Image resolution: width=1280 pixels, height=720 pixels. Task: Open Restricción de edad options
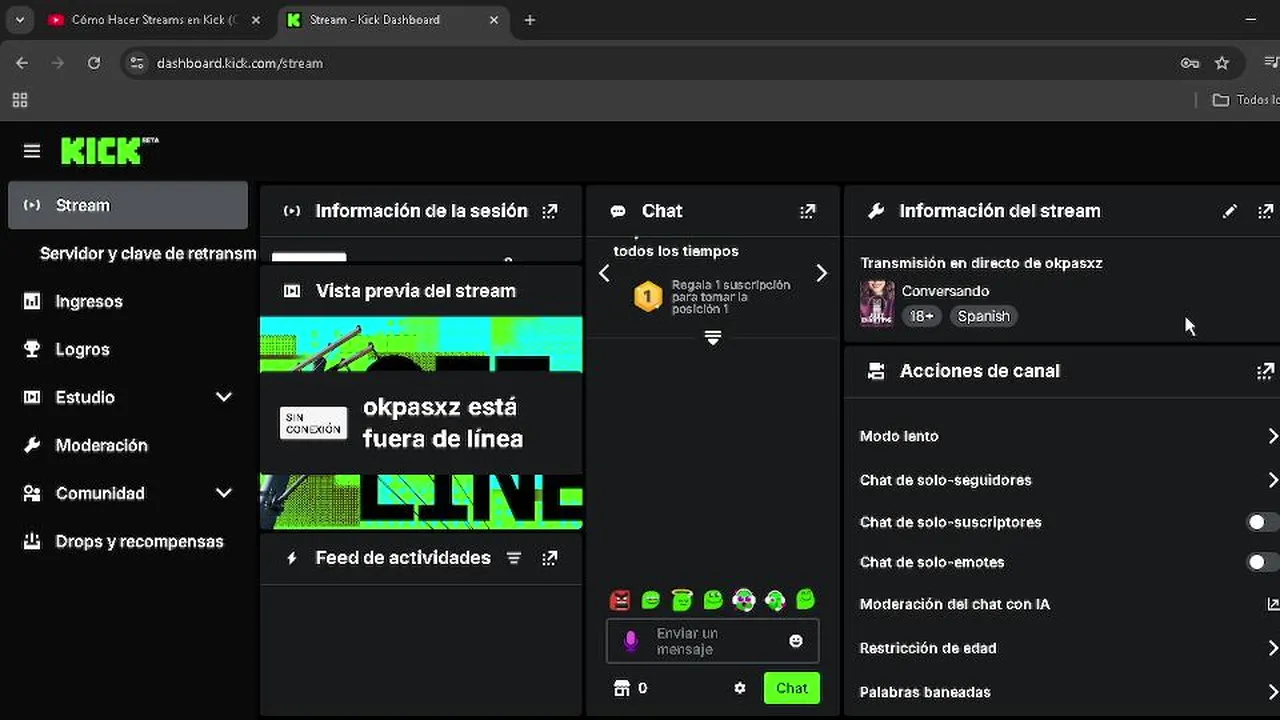[x=1067, y=648]
